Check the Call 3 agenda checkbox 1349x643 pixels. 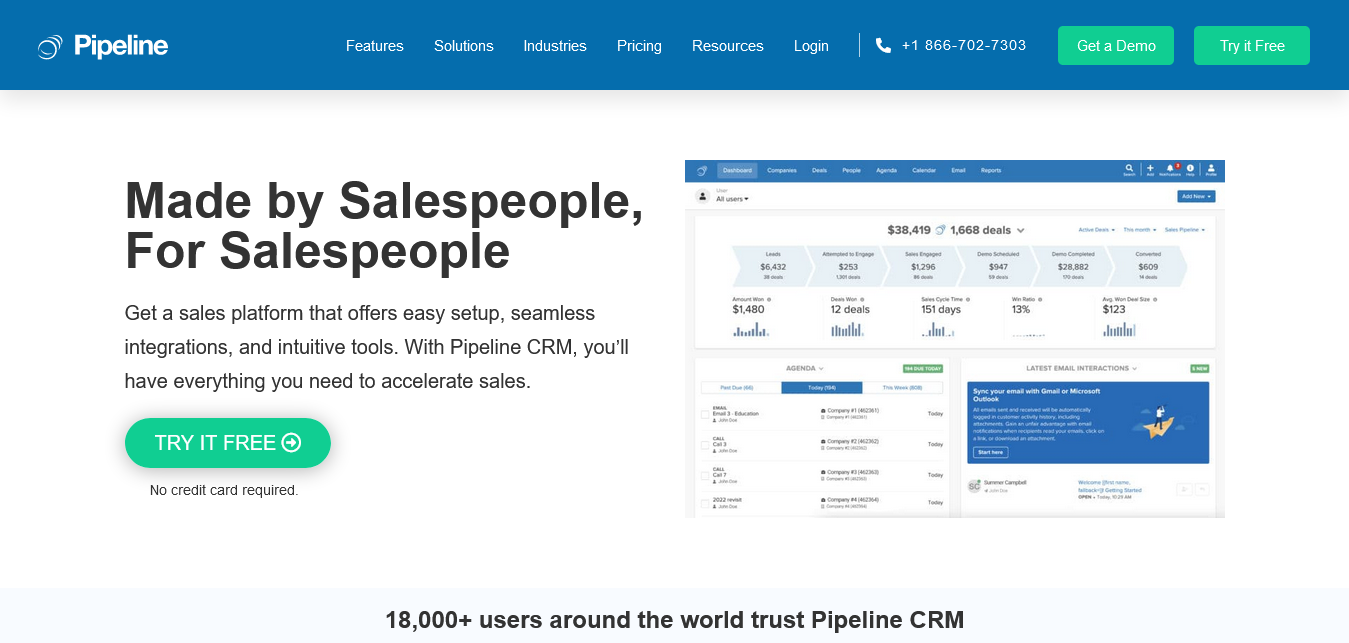[705, 443]
